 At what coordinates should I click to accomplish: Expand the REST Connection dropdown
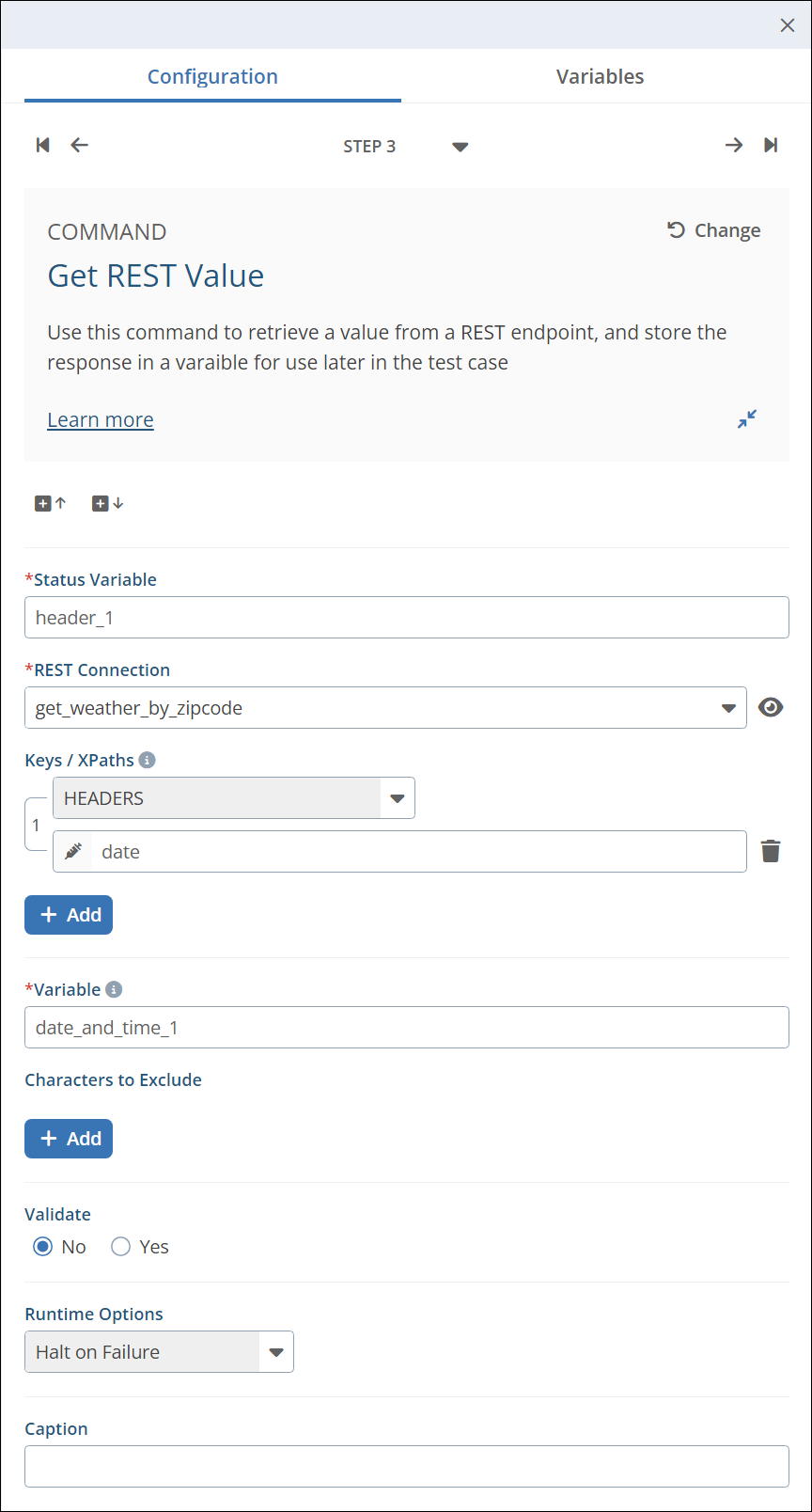(728, 708)
